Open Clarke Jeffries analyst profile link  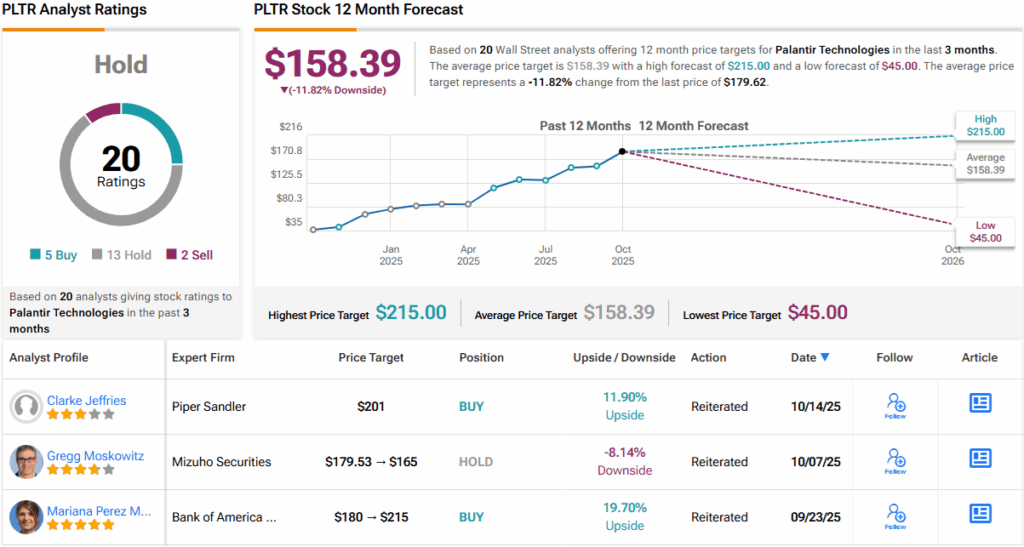86,400
